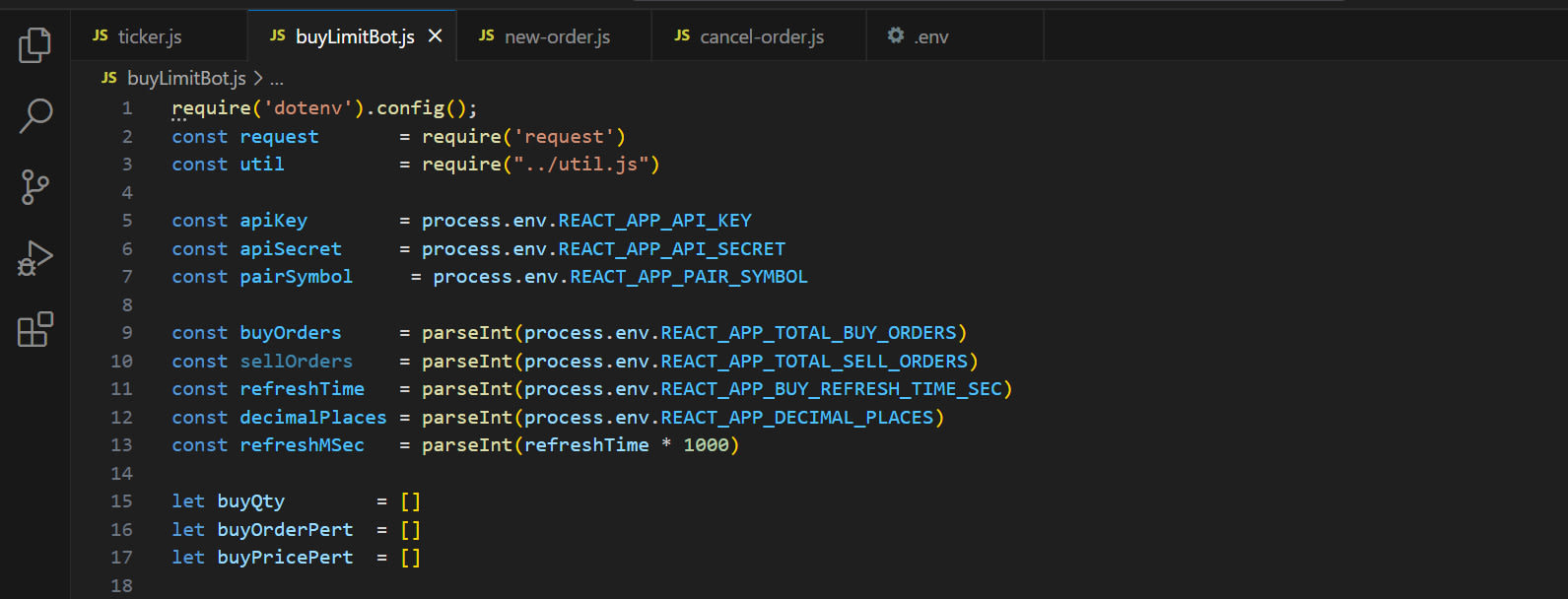The image size is (1568, 599).
Task: Click line number 9 in the gutter
Action: (127, 333)
